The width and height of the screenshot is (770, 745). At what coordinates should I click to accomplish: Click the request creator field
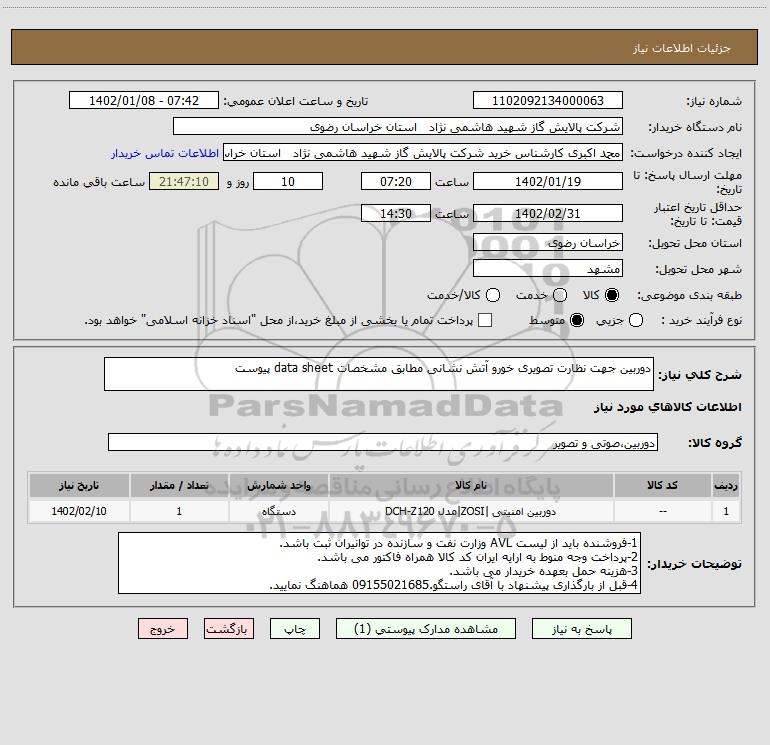423,153
